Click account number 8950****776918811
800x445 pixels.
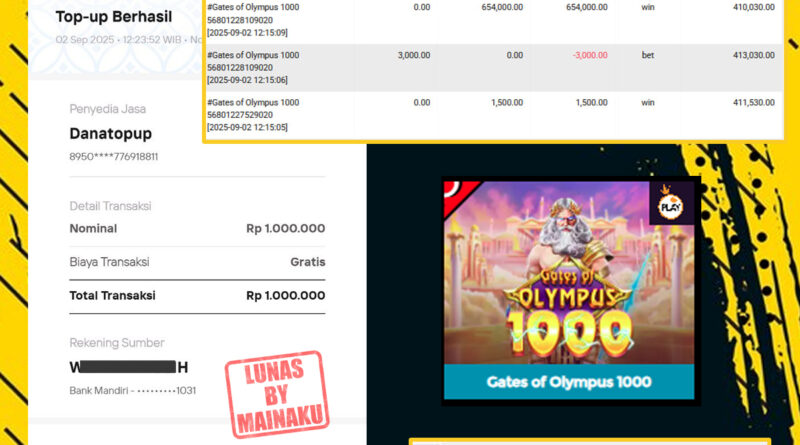(114, 157)
